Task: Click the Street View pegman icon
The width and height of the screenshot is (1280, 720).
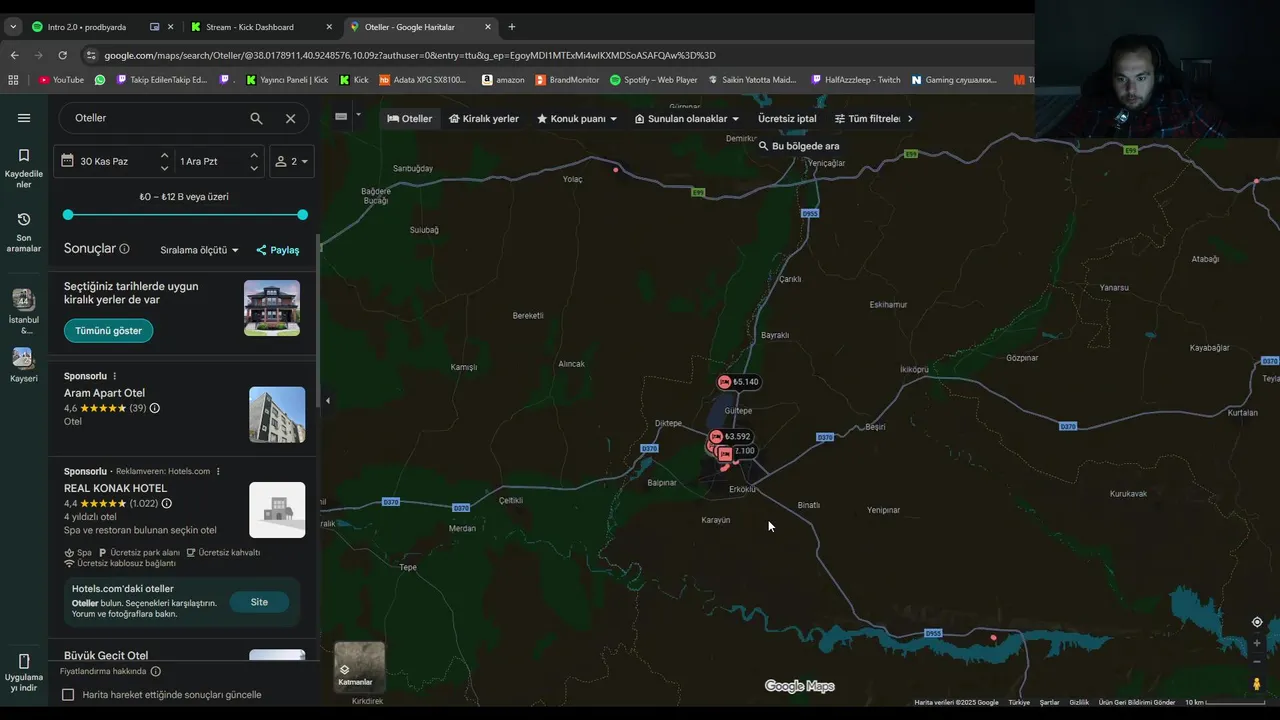Action: point(1257,684)
